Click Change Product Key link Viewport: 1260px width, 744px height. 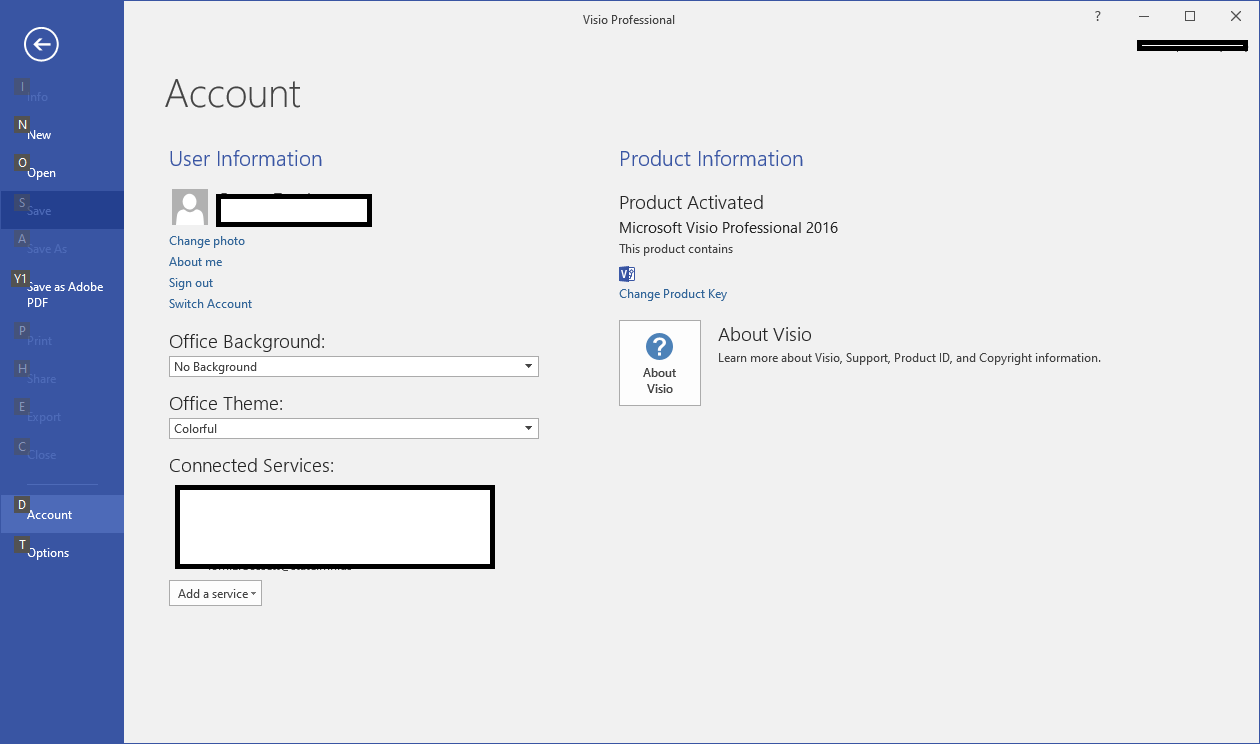click(x=673, y=294)
